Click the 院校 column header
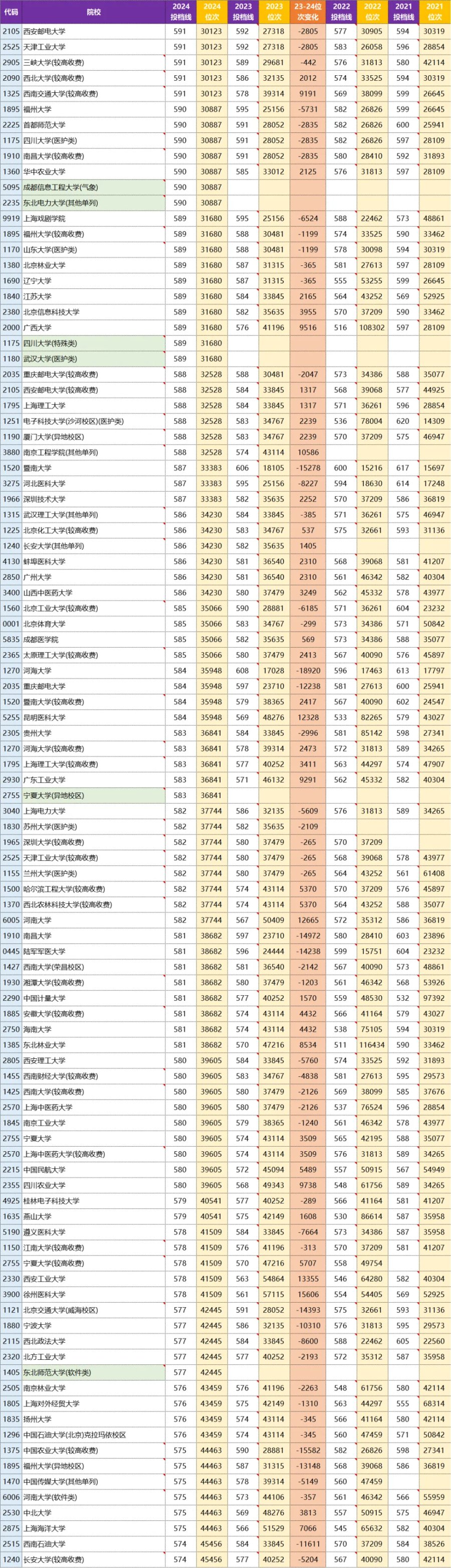This screenshot has width=451, height=1568. click(x=94, y=12)
